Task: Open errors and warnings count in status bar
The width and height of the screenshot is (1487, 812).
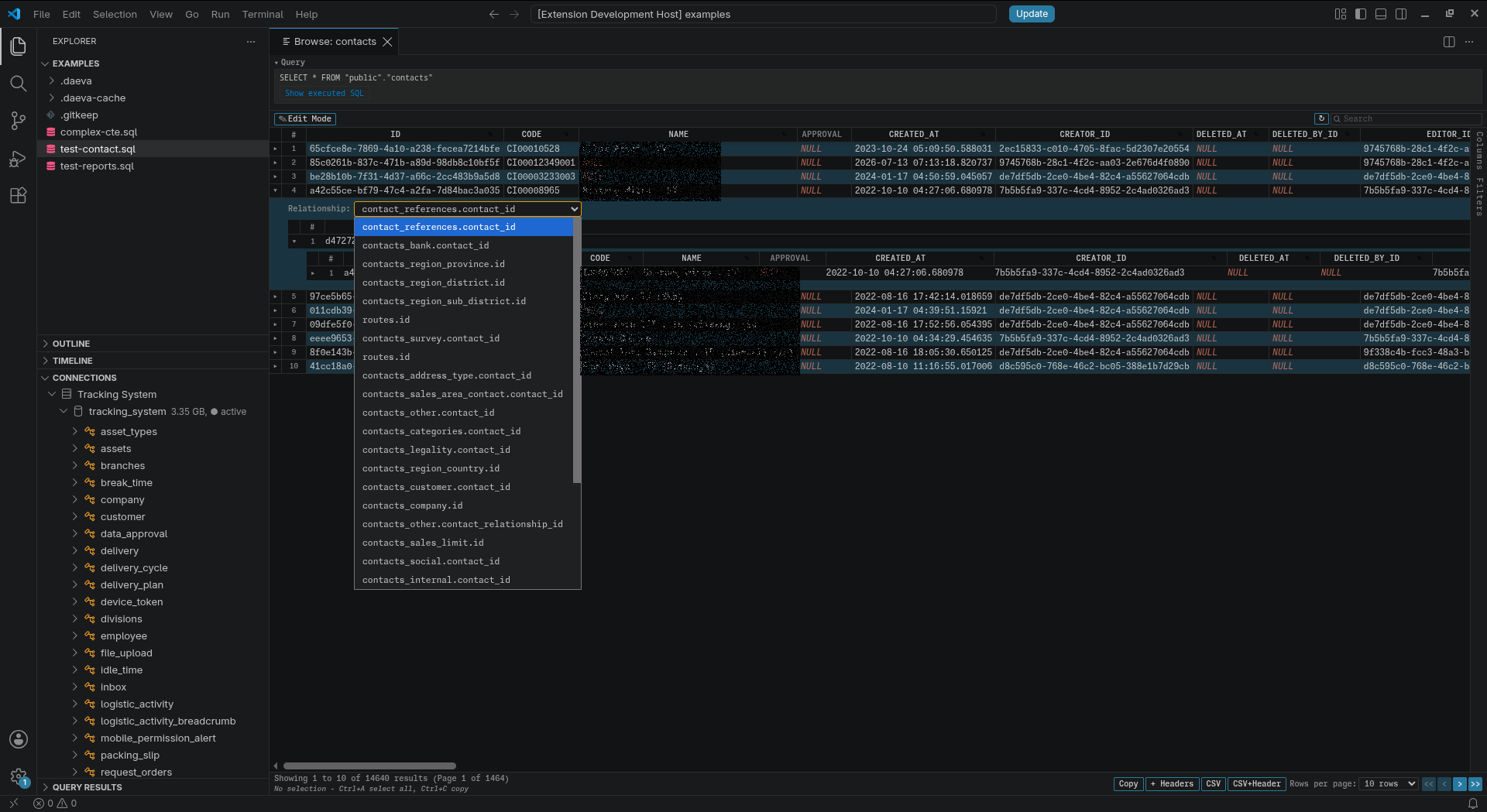Action: tap(55, 803)
